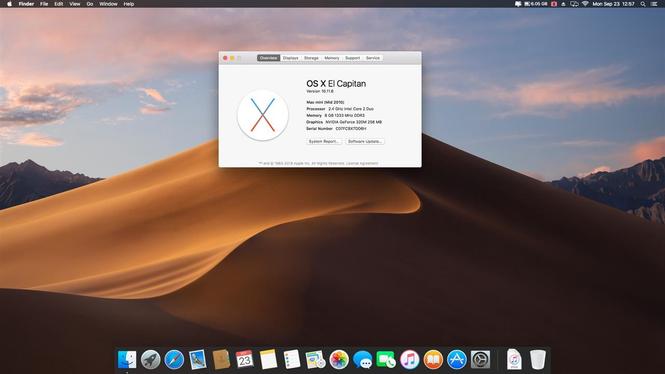
Task: Open the Edit menu
Action: 59,4
